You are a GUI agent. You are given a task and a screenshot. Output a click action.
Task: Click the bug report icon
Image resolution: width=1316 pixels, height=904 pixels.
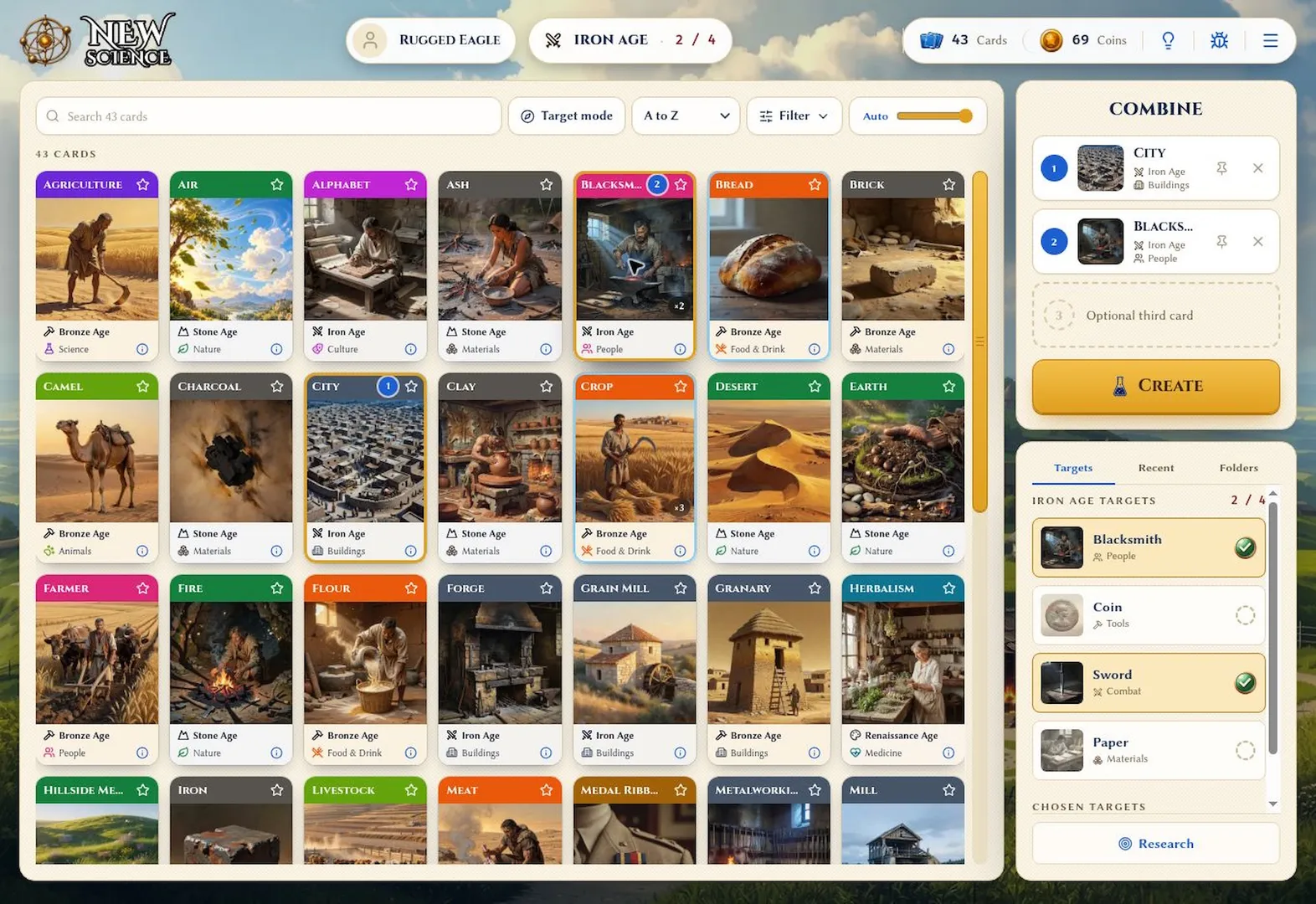[x=1219, y=40]
